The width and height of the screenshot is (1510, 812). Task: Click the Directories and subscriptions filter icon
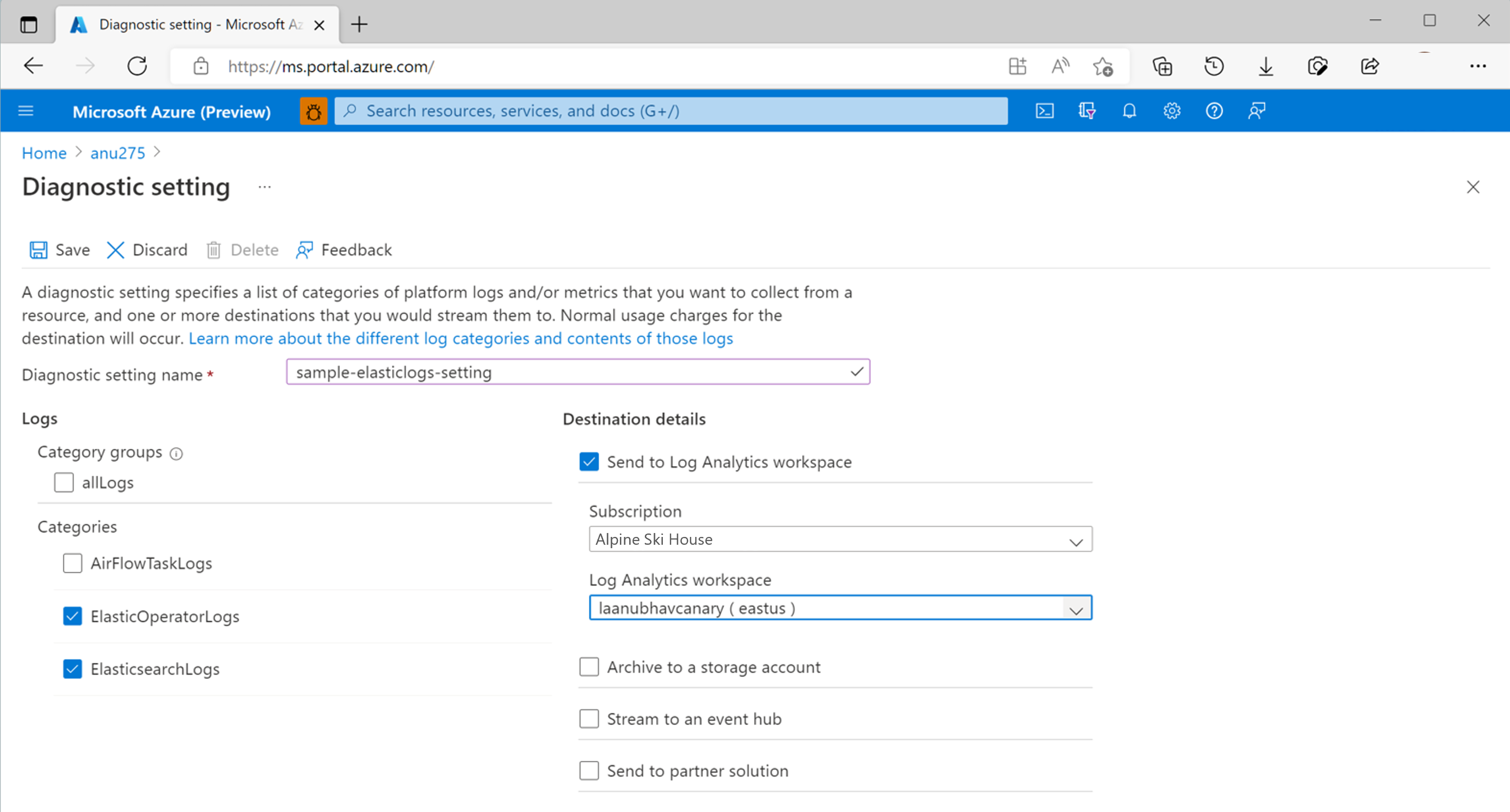click(1086, 110)
